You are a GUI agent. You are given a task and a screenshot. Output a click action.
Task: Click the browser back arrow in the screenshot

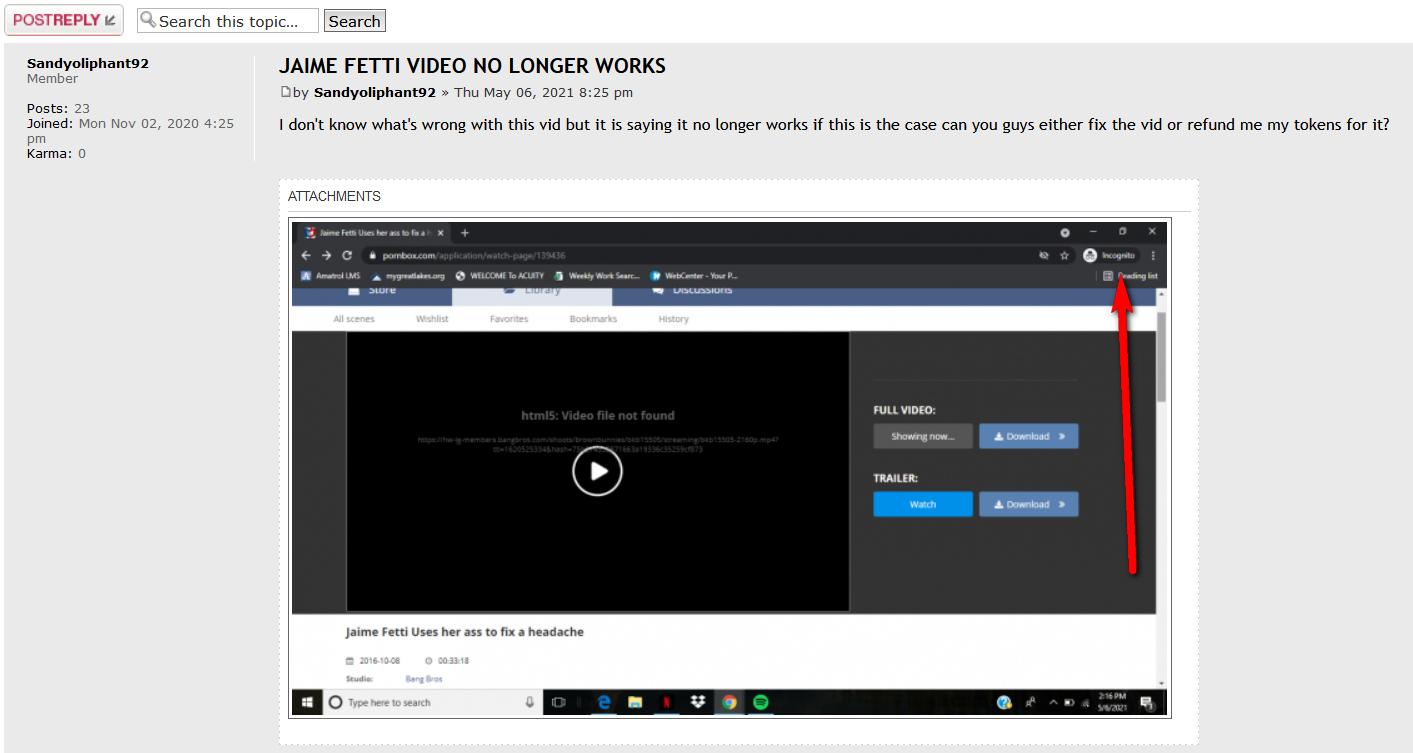click(307, 255)
